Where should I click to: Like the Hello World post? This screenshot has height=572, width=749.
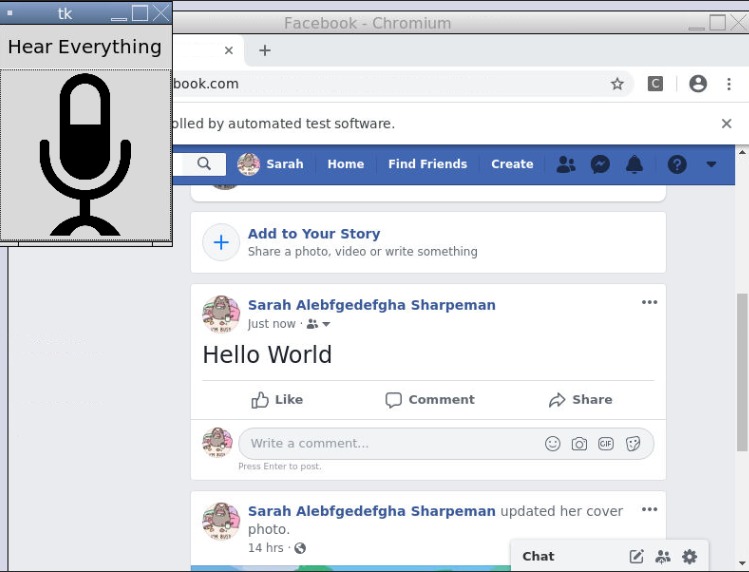[x=277, y=399]
